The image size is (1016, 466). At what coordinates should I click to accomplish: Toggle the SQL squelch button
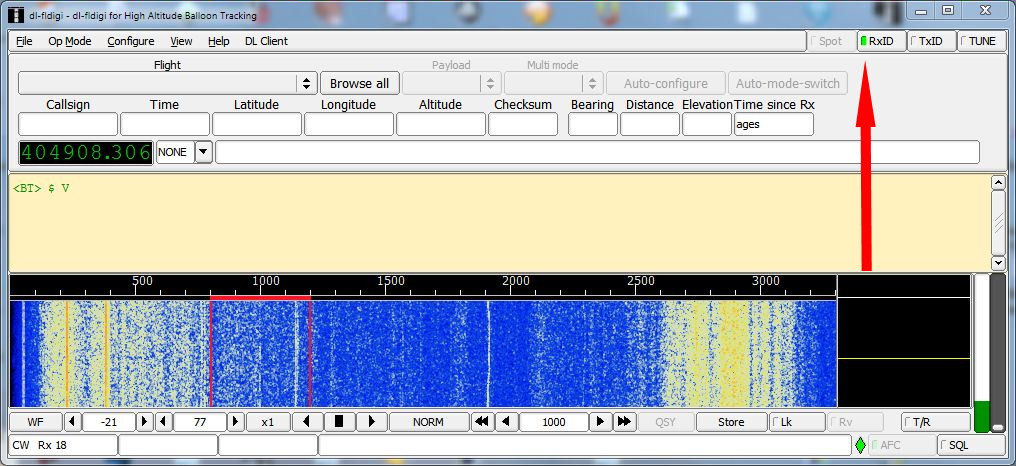pos(971,445)
